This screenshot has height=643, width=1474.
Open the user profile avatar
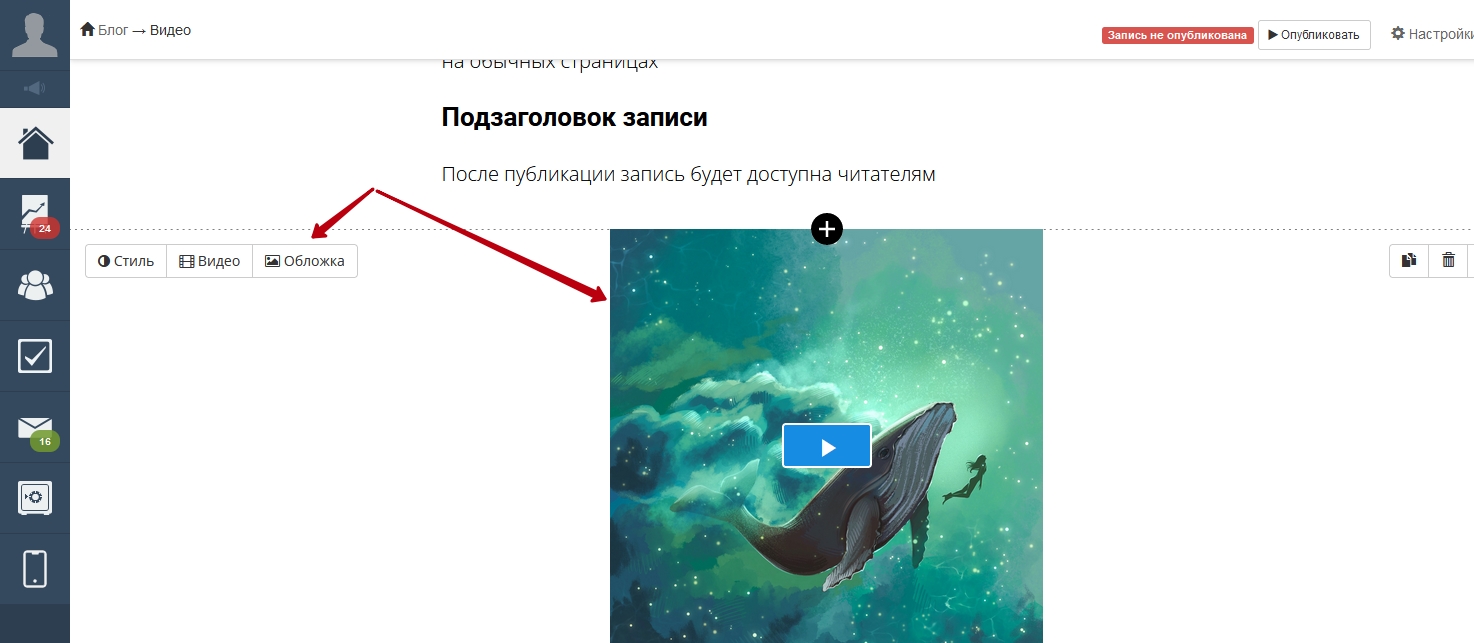35,35
